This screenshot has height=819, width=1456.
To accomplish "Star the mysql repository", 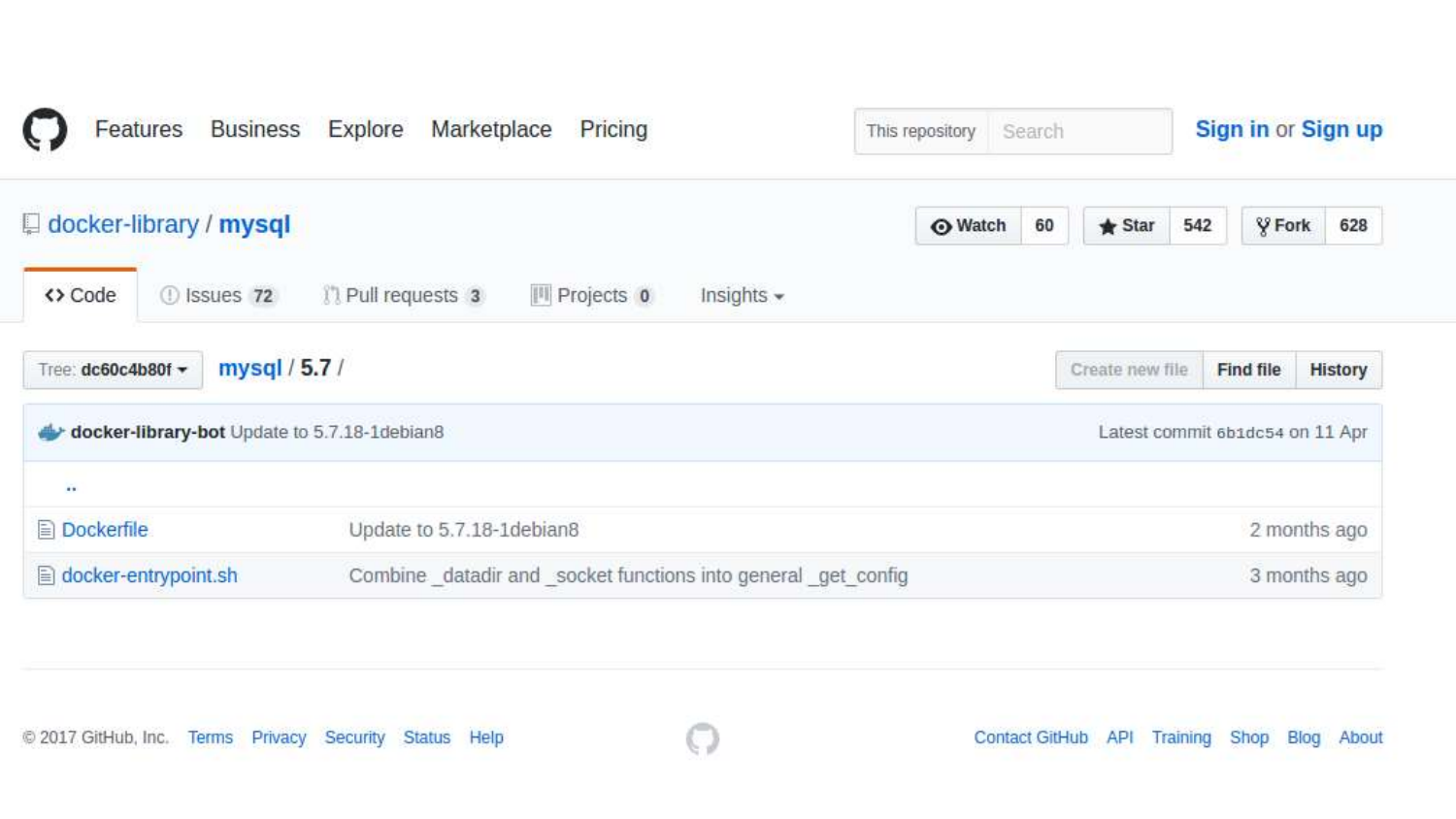I will pos(1126,226).
